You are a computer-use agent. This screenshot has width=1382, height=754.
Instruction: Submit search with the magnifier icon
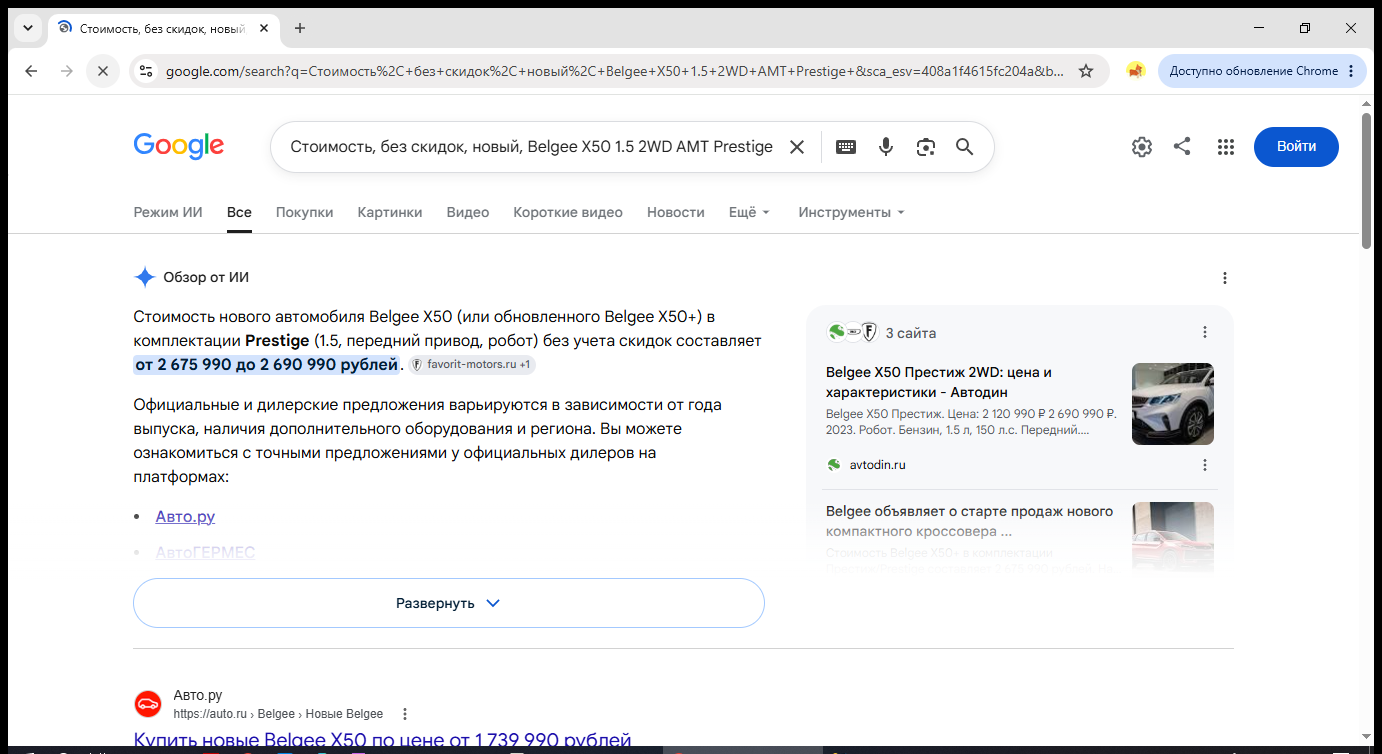click(964, 147)
